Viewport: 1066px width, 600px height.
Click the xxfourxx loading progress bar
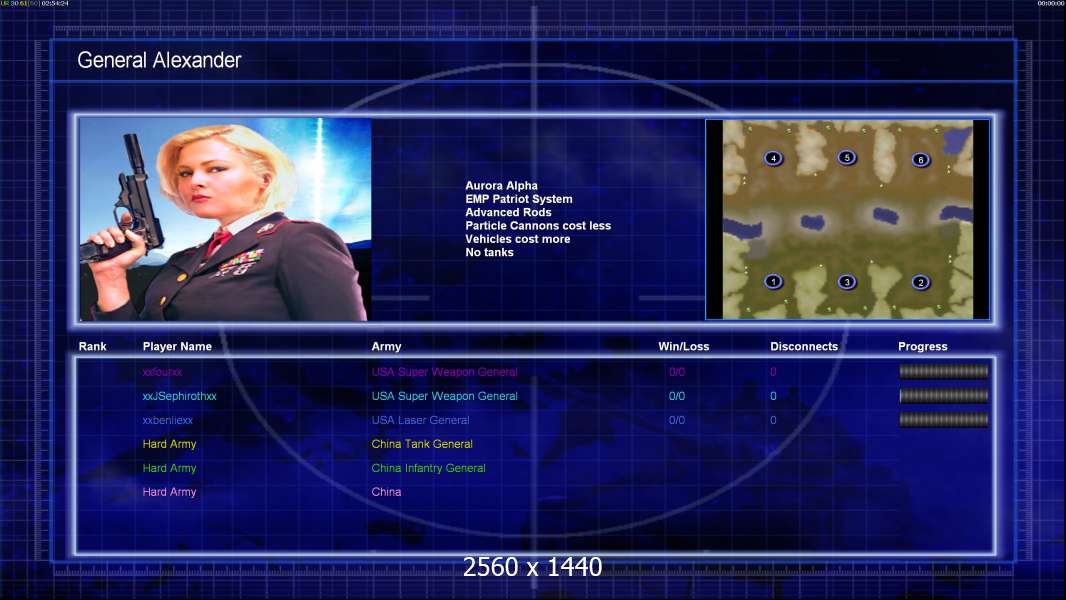pyautogui.click(x=944, y=371)
